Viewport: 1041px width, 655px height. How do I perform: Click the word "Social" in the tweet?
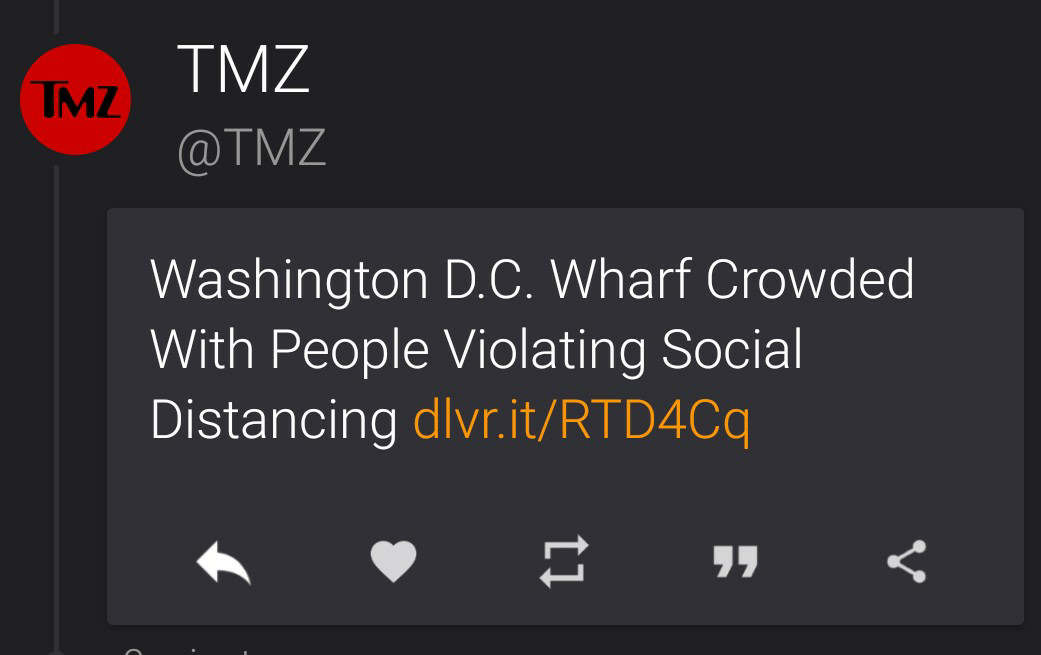(732, 350)
